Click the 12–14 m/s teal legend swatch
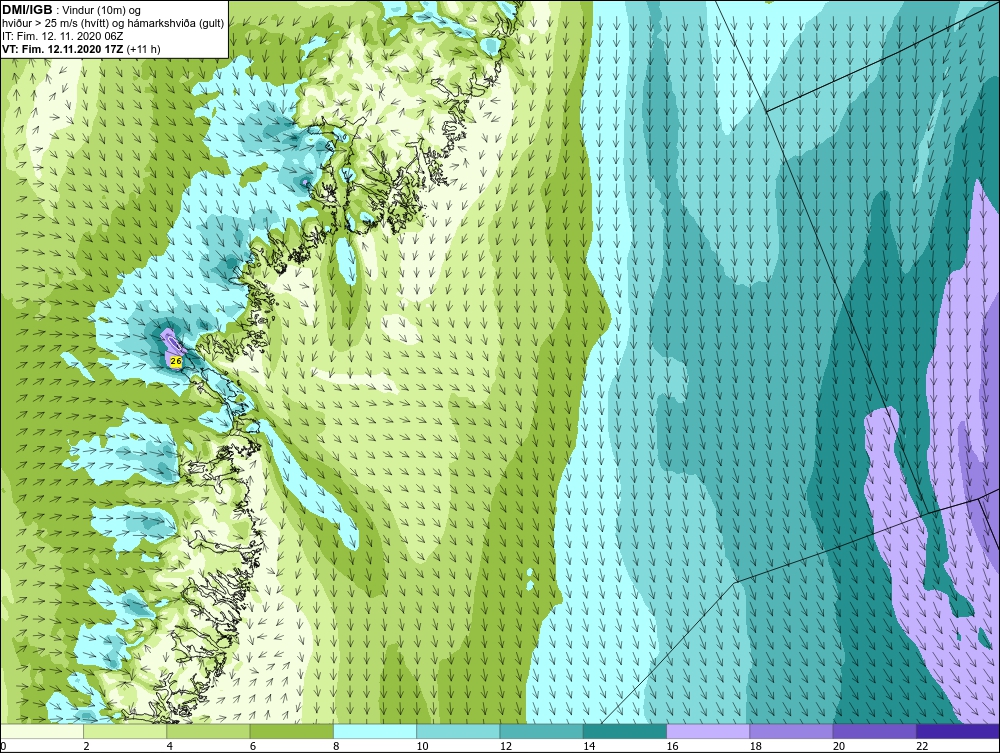Image resolution: width=1000 pixels, height=753 pixels. click(x=541, y=731)
